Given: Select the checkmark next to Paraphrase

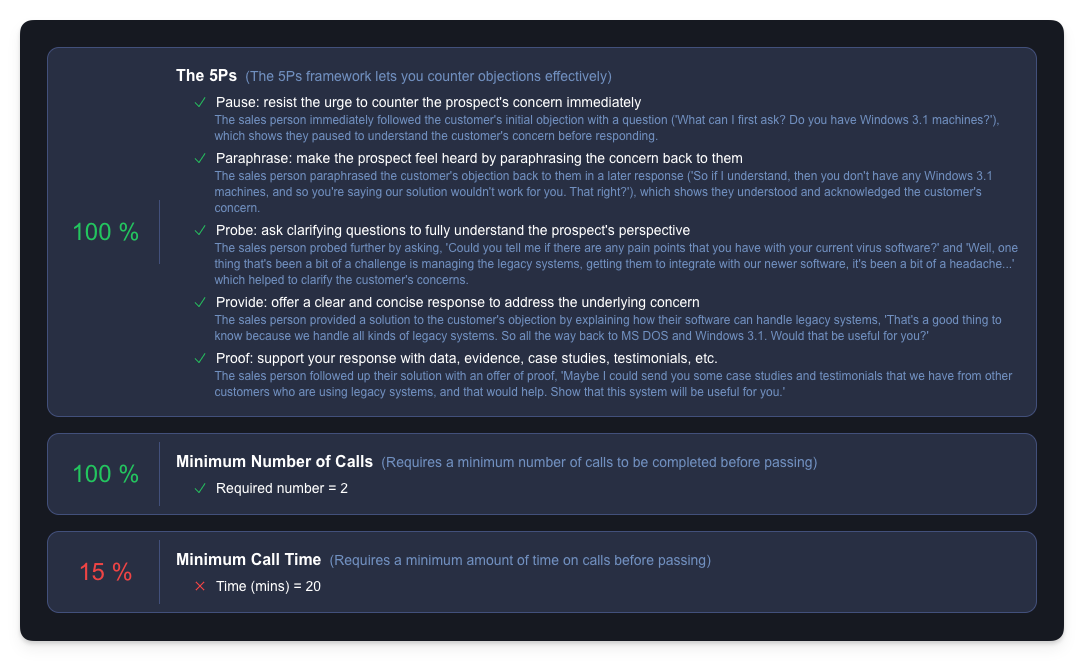Looking at the screenshot, I should [x=199, y=158].
